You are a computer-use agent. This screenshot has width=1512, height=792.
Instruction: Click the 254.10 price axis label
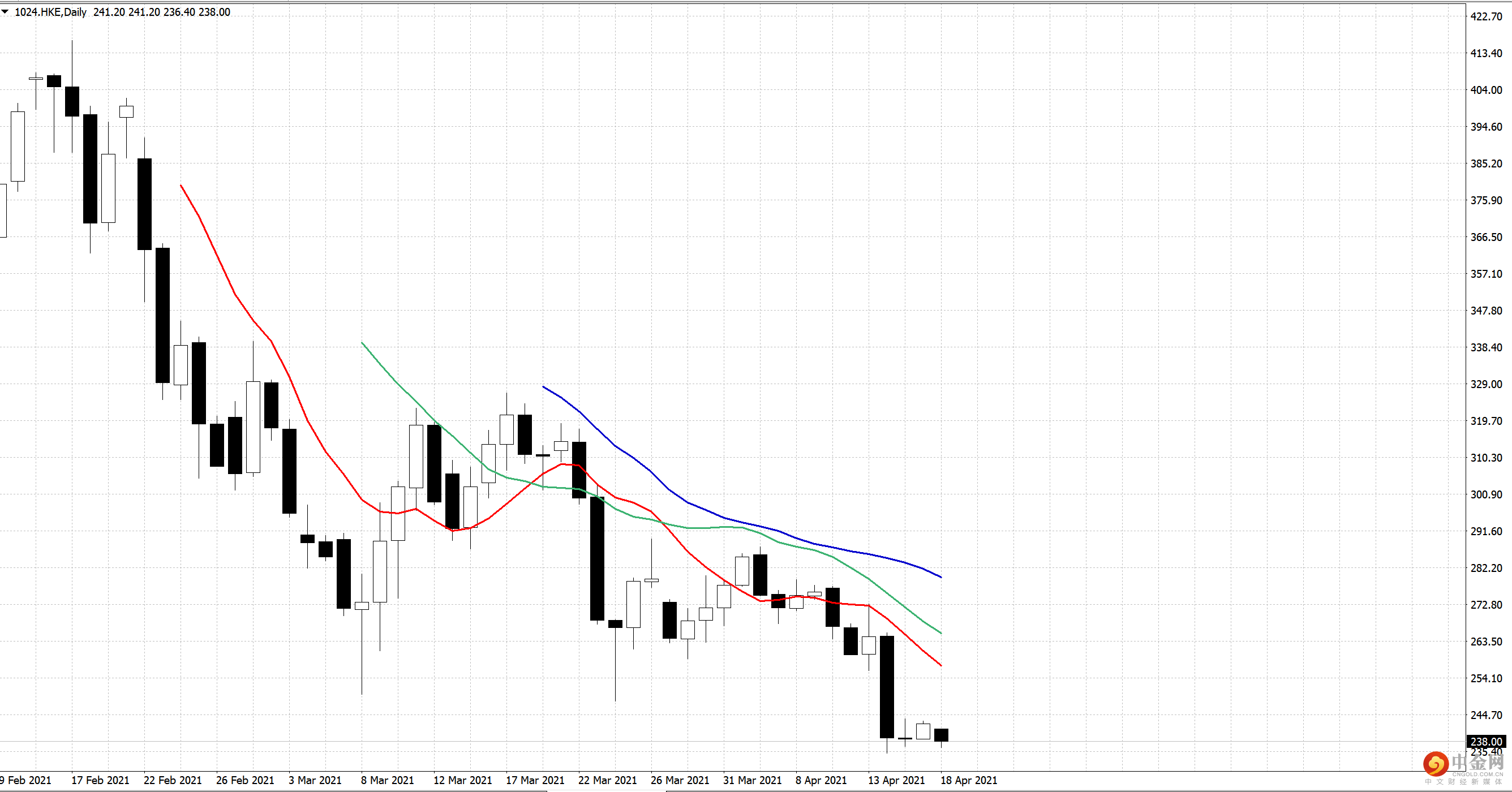pos(1486,678)
